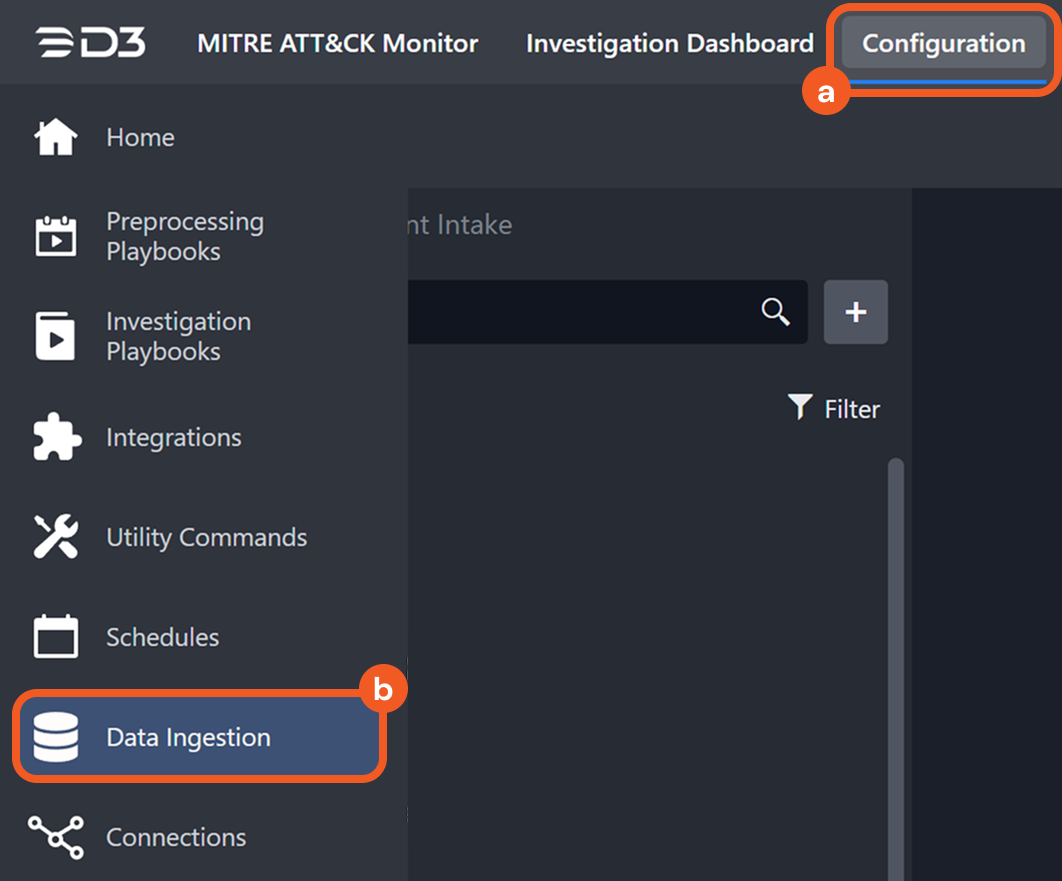The height and width of the screenshot is (881, 1062).
Task: Click the Filter text label
Action: tap(852, 409)
